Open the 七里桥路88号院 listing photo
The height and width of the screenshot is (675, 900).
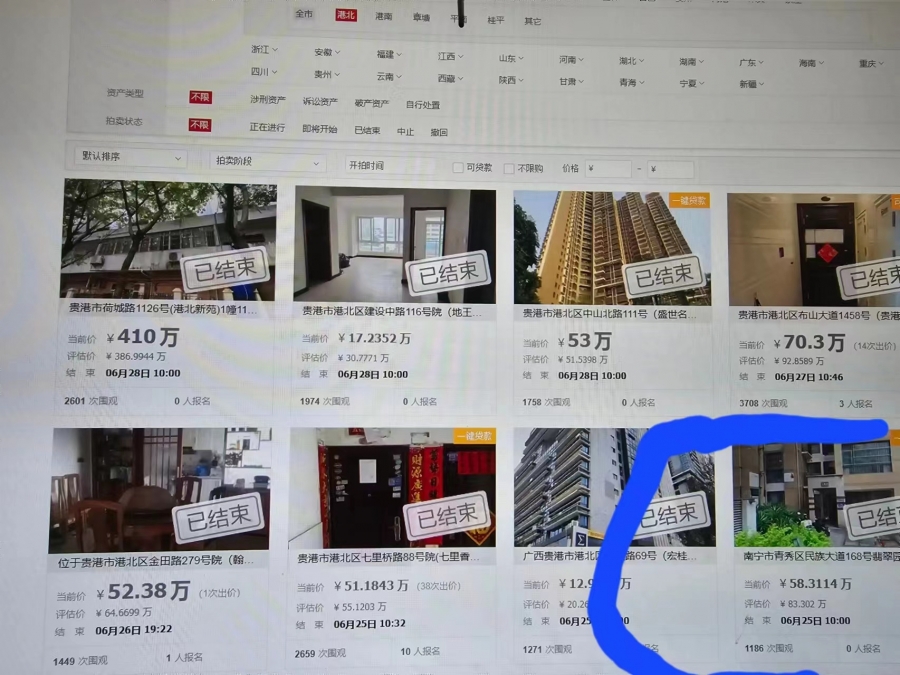pos(393,488)
